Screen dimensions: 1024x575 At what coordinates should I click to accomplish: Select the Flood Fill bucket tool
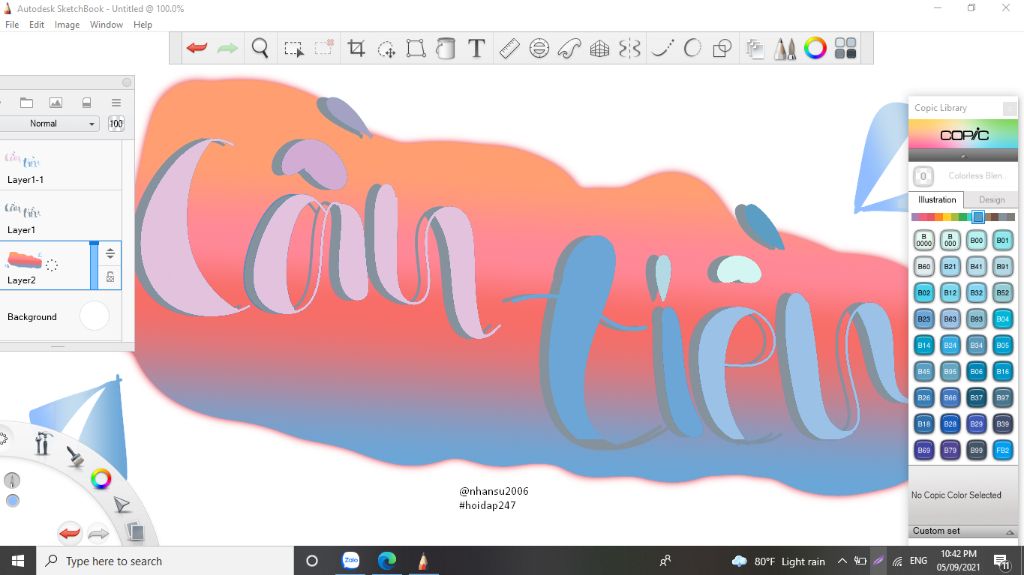tap(446, 48)
